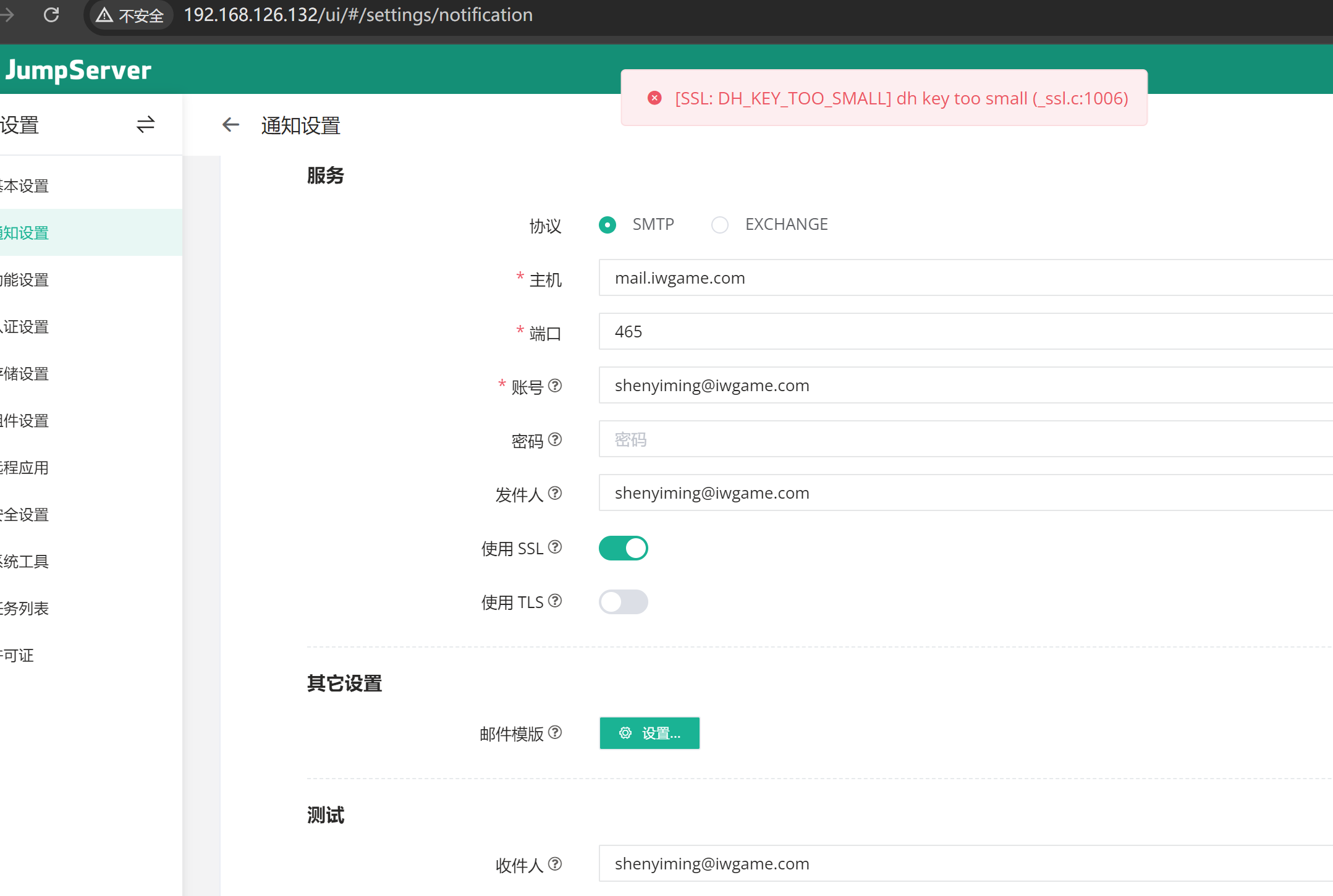Viewport: 1333px width, 896px height.
Task: Click the help icon next to 收件人
Action: 555,864
